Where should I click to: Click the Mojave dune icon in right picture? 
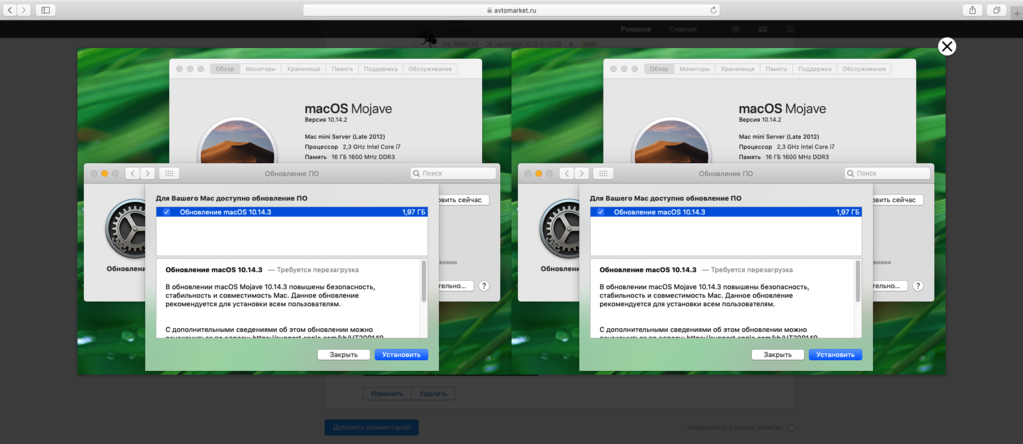point(671,141)
